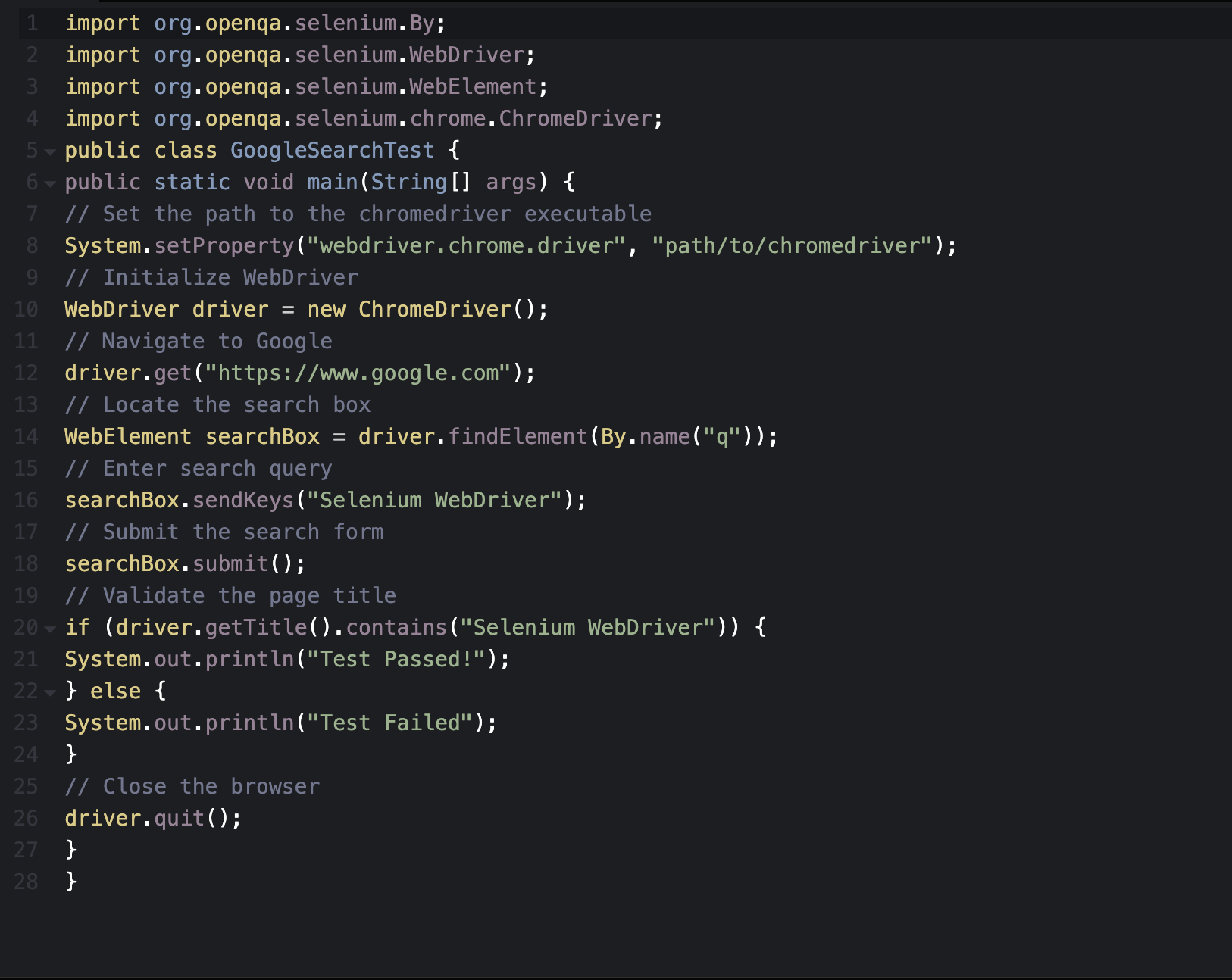
Task: Click 'findElement' on line 14
Action: tap(518, 437)
